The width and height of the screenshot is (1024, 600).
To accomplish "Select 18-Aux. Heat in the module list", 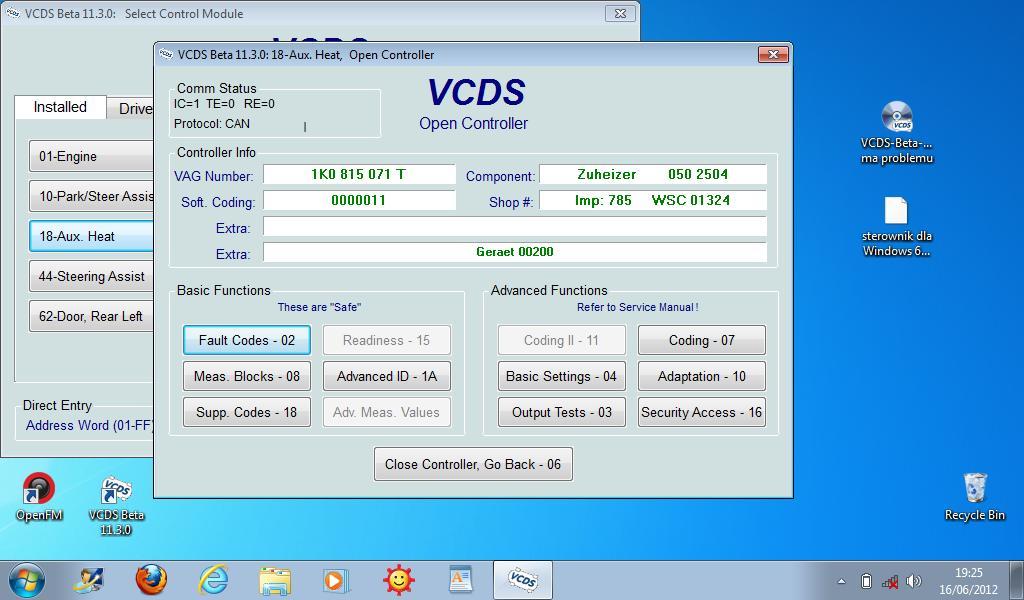I will 91,236.
